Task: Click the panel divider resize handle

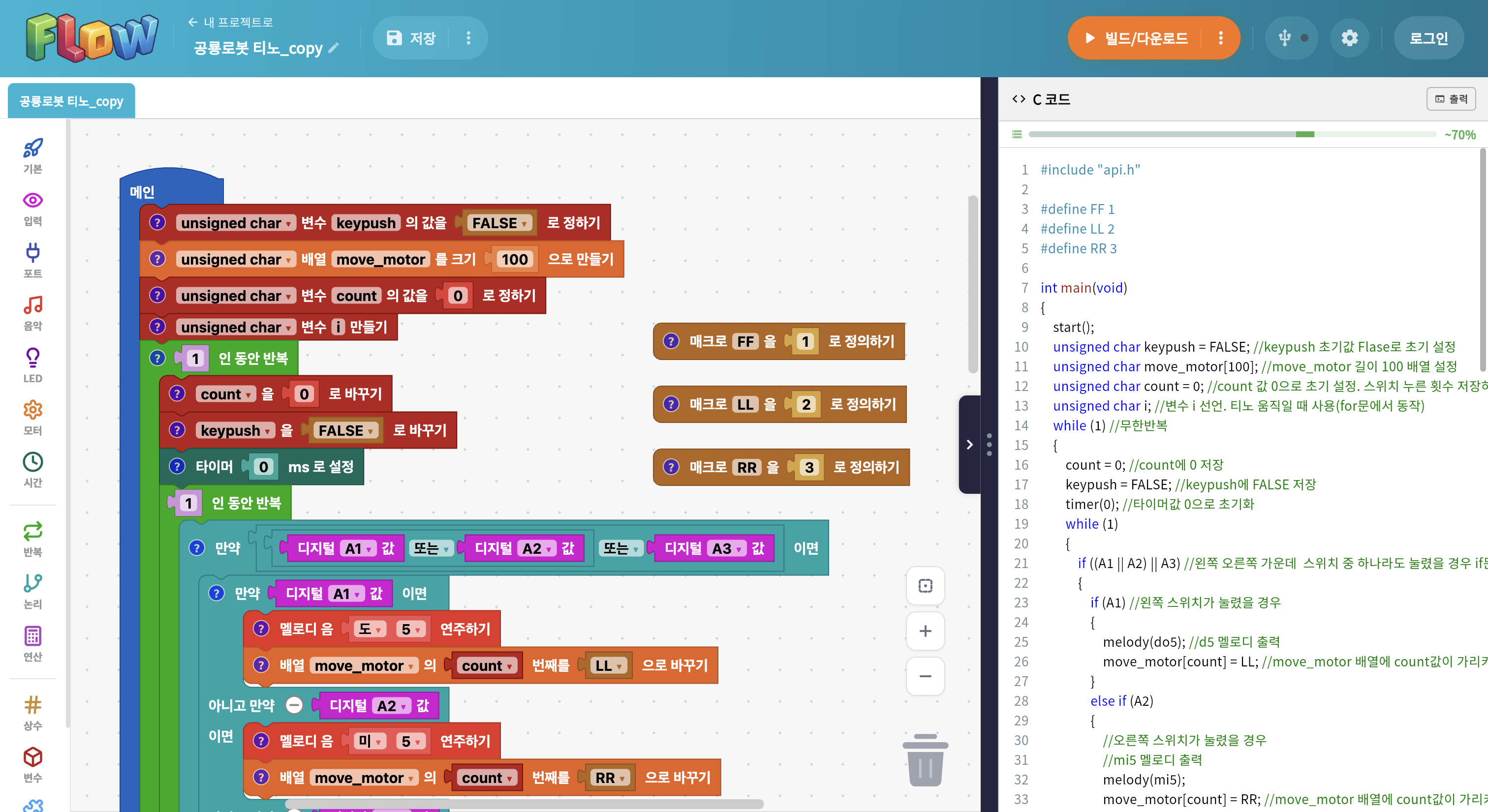Action: (989, 444)
